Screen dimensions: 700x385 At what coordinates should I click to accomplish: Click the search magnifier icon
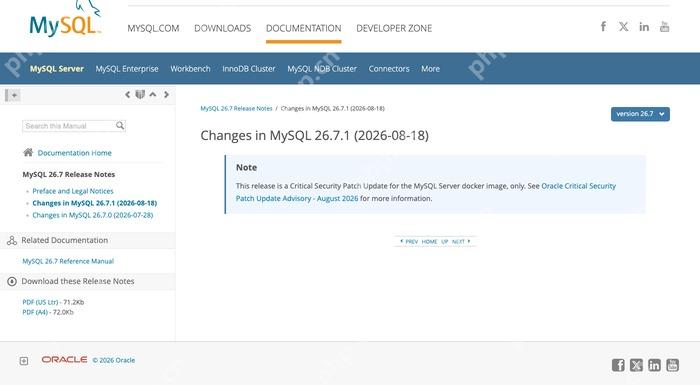pyautogui.click(x=120, y=126)
